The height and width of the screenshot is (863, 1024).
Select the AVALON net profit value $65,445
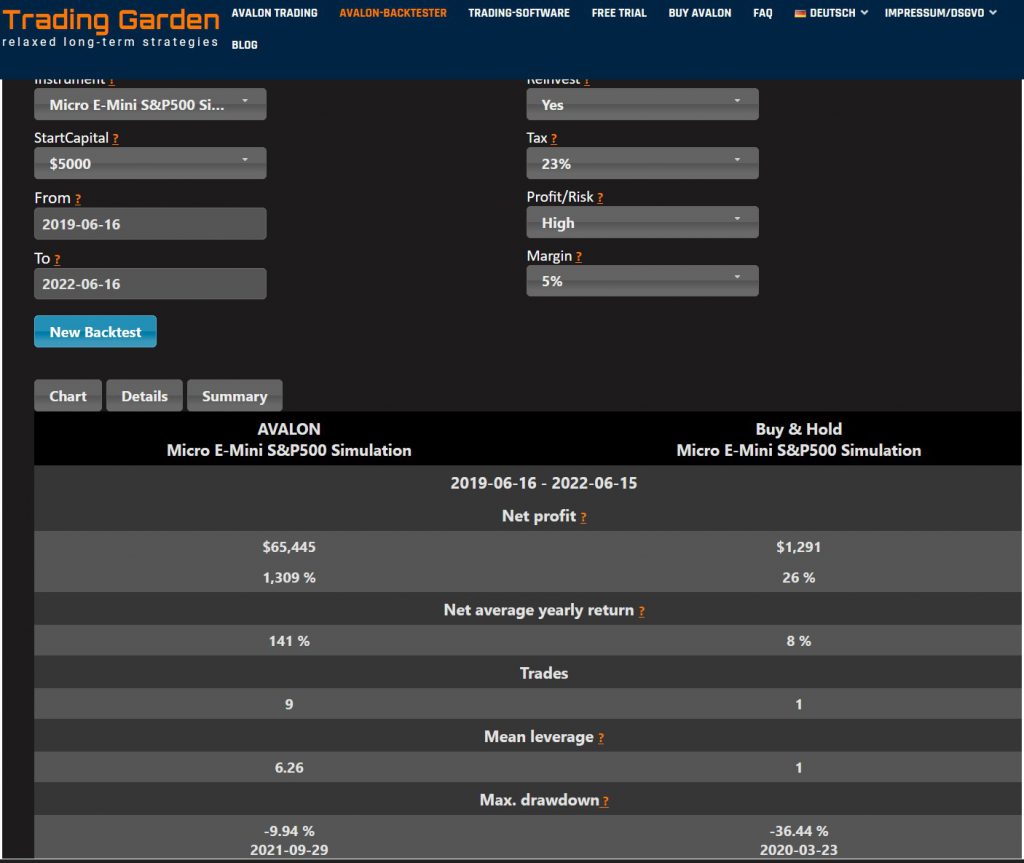289,547
